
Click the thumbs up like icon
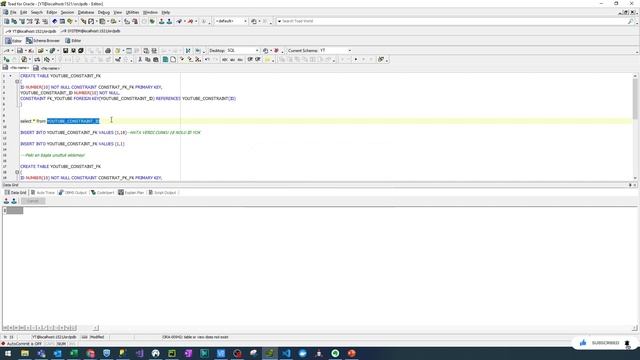[x=583, y=343]
